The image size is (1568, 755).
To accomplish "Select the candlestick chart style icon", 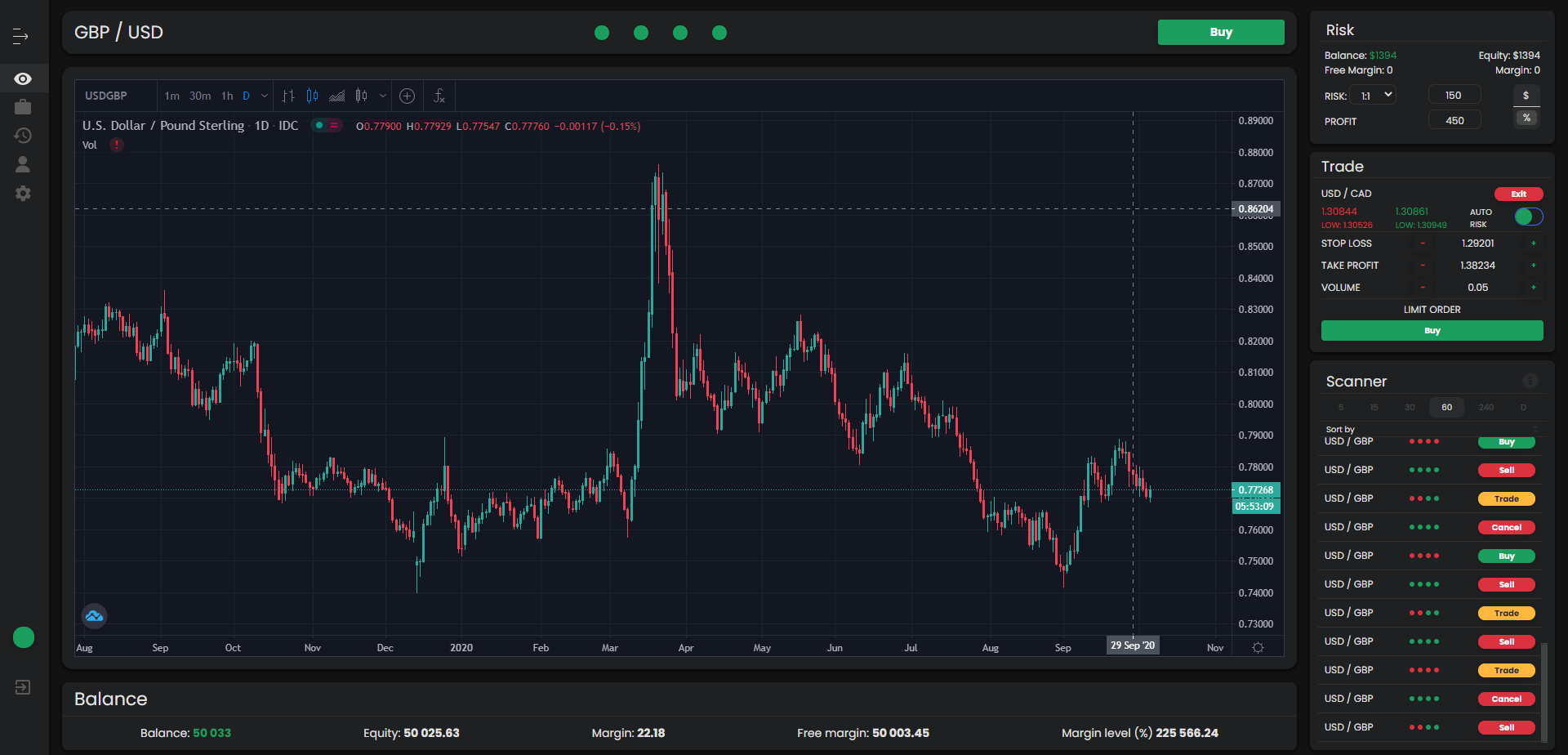I will [x=312, y=96].
